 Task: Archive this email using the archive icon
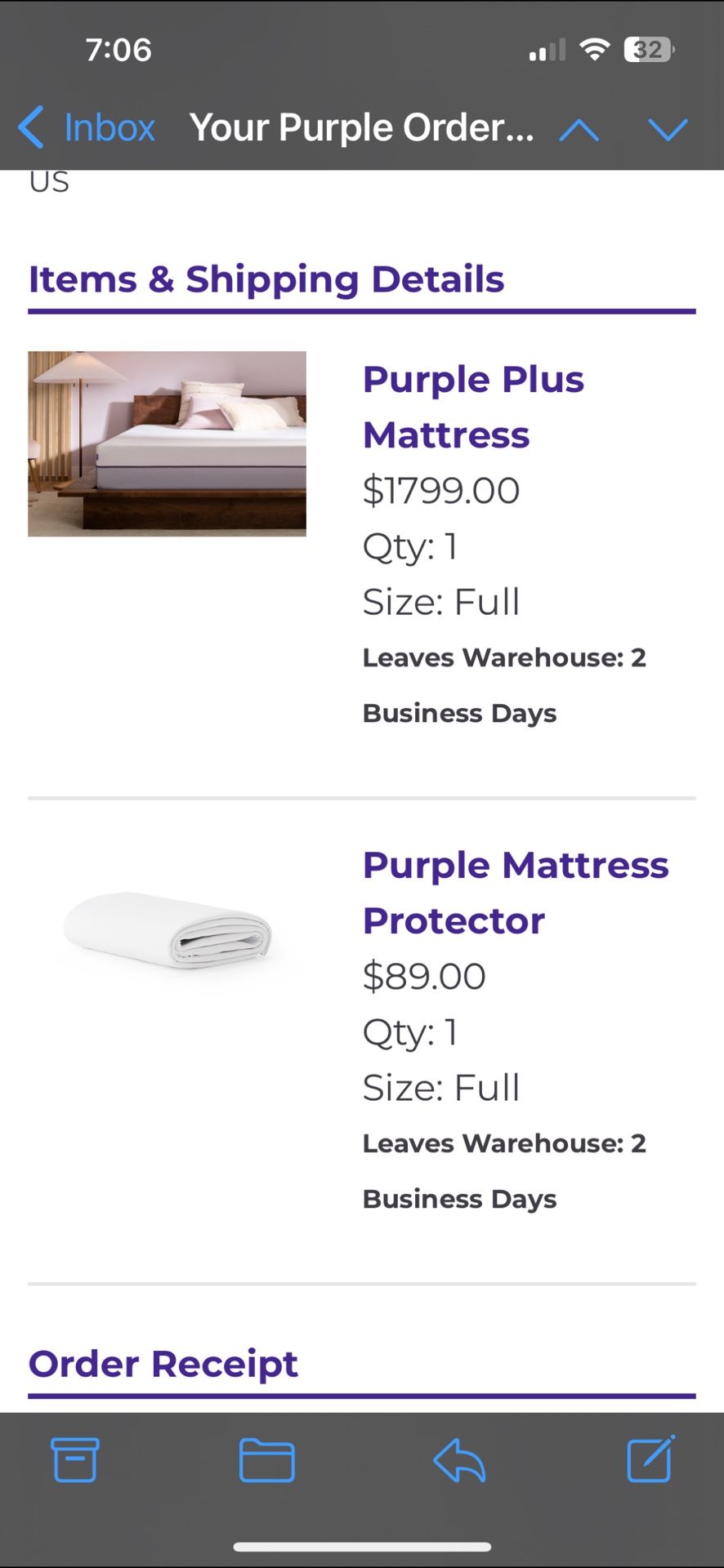[74, 1462]
